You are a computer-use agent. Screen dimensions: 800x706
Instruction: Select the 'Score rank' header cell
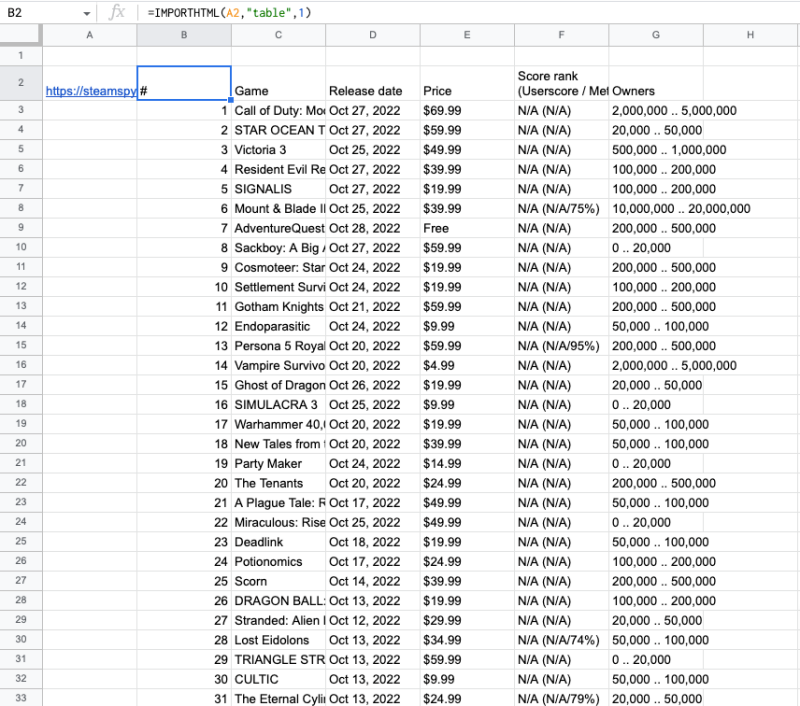[x=561, y=83]
